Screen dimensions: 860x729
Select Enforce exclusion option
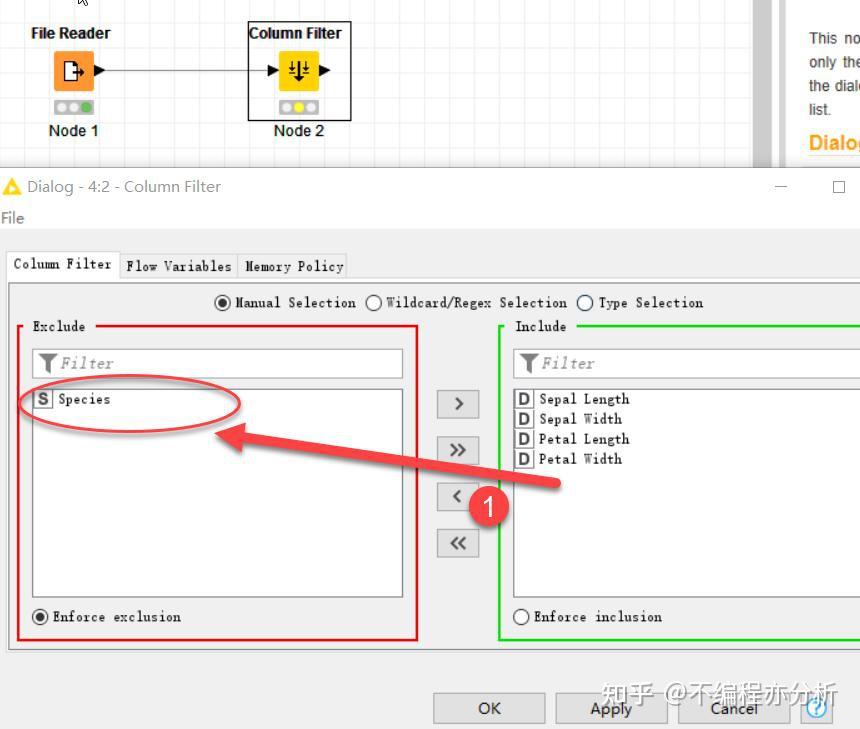(x=40, y=617)
